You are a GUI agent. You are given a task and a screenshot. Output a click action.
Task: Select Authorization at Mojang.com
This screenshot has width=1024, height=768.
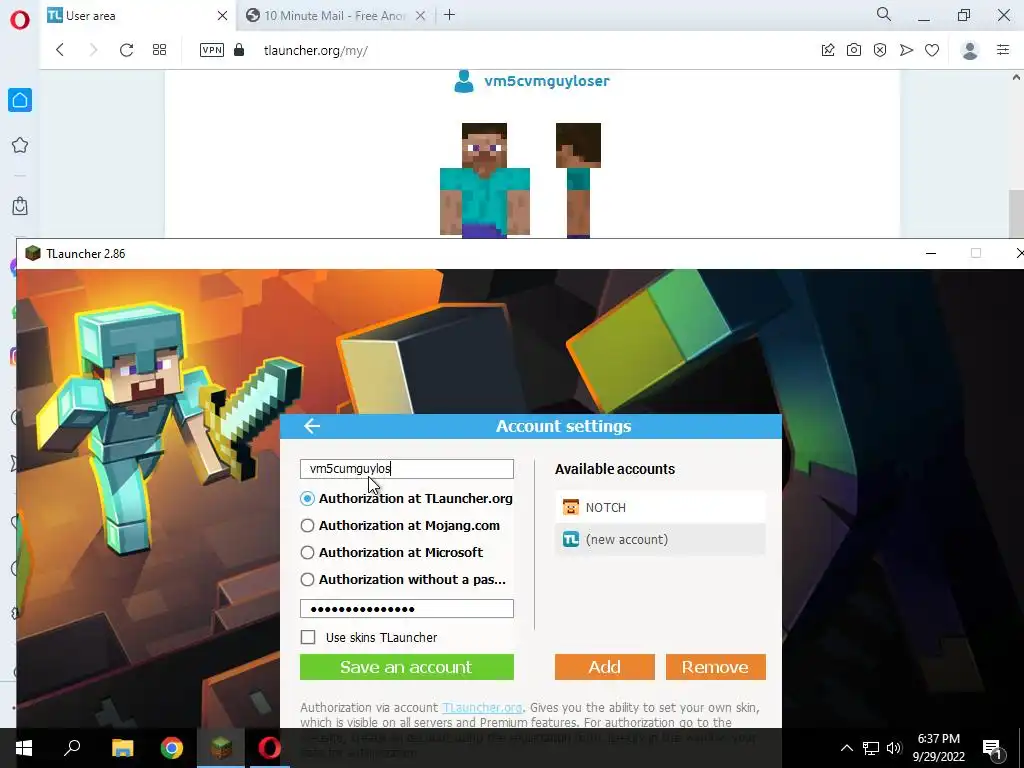click(x=400, y=525)
